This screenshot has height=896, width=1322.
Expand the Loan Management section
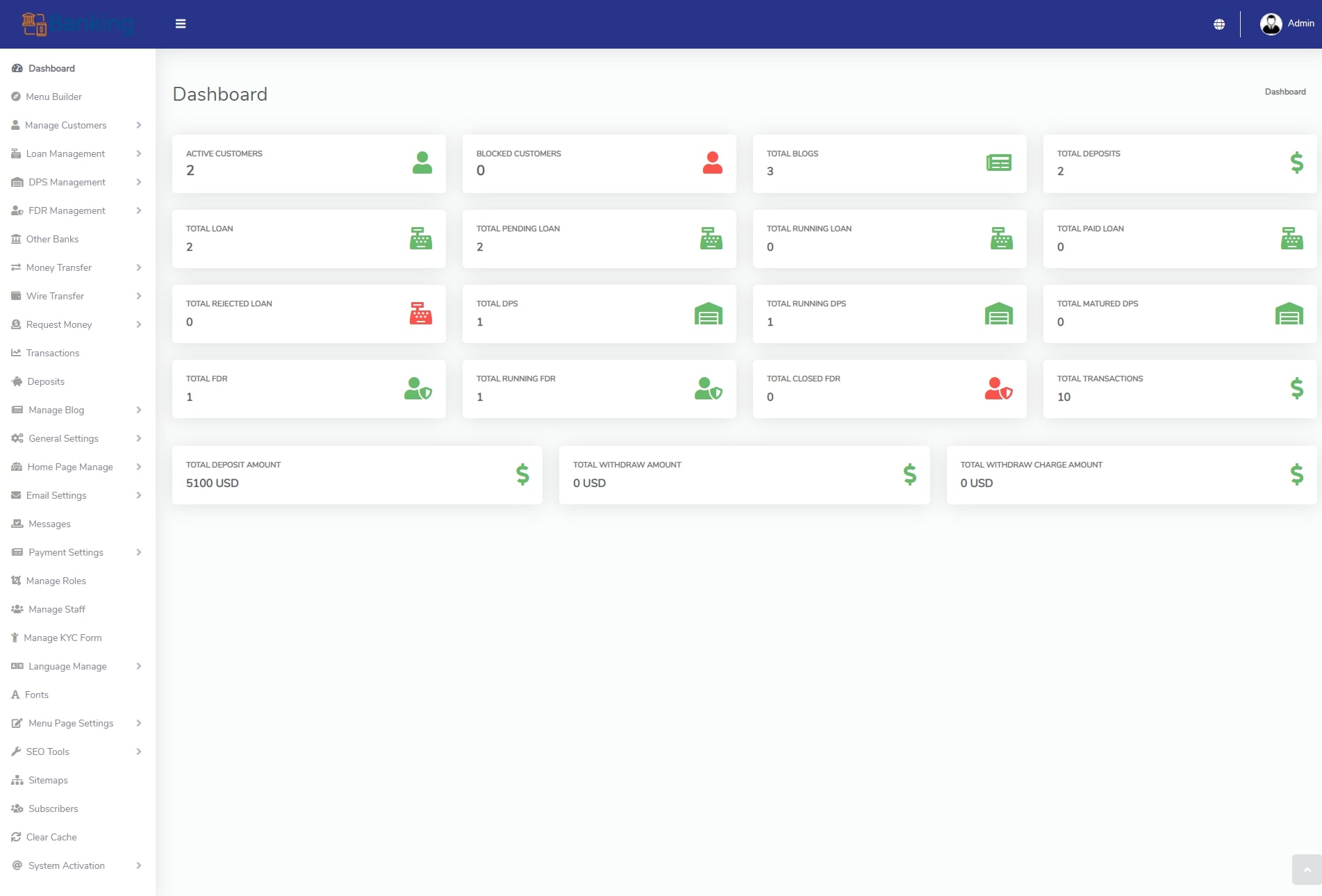(x=66, y=154)
